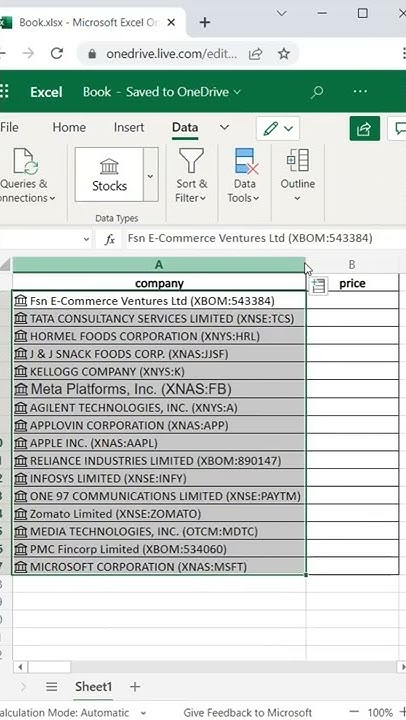Open the Comments pane icon
The image size is (406, 720).
(x=399, y=128)
